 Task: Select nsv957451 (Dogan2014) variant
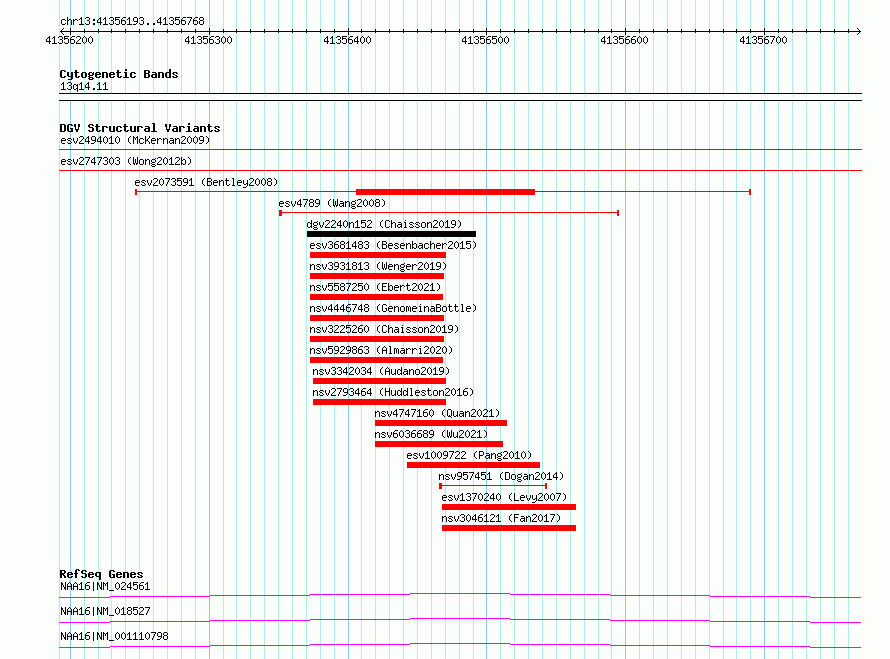click(x=501, y=476)
